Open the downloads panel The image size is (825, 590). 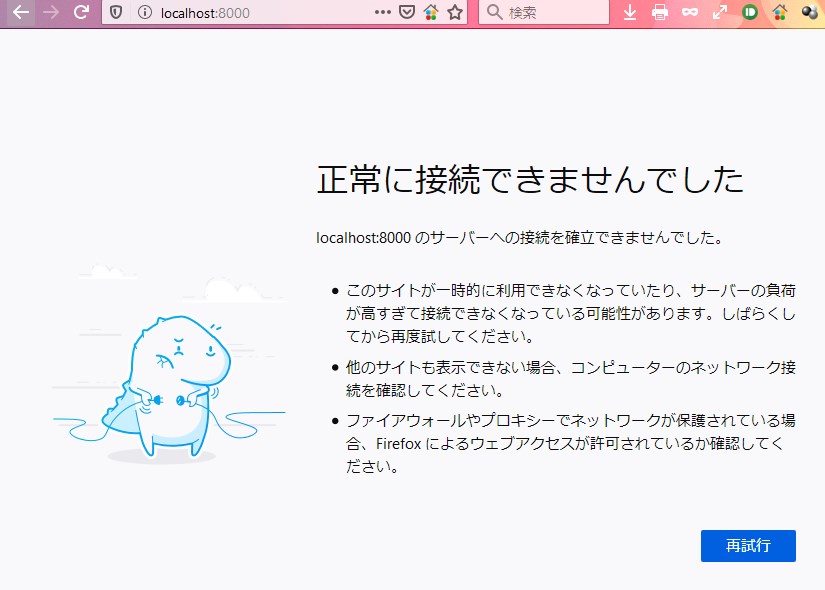coord(630,13)
